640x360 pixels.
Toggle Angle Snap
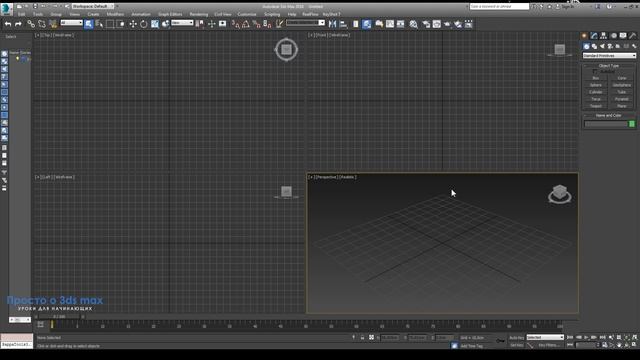(246, 24)
